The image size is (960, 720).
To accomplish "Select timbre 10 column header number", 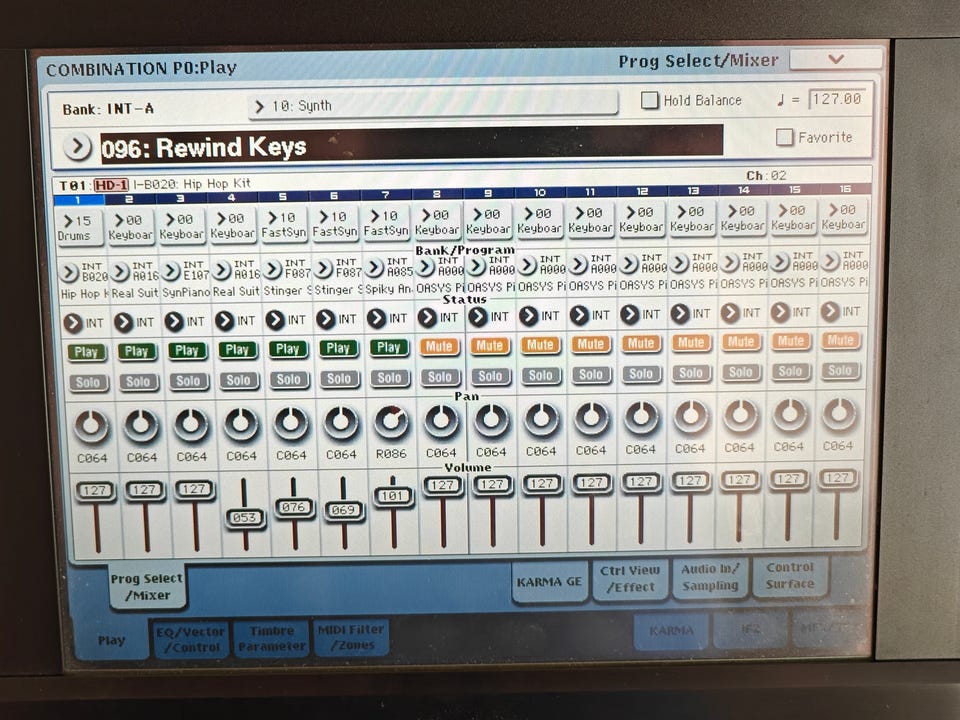I will point(540,192).
